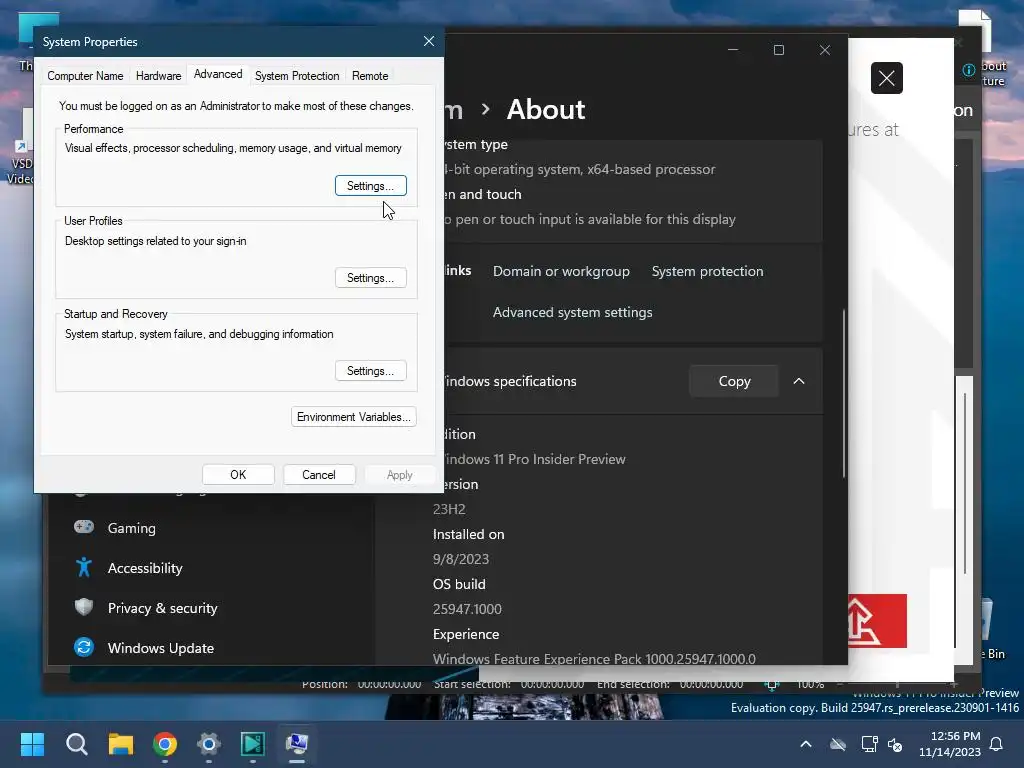Switch to the Remote tab
Screen dimensions: 1024x768
tap(370, 76)
